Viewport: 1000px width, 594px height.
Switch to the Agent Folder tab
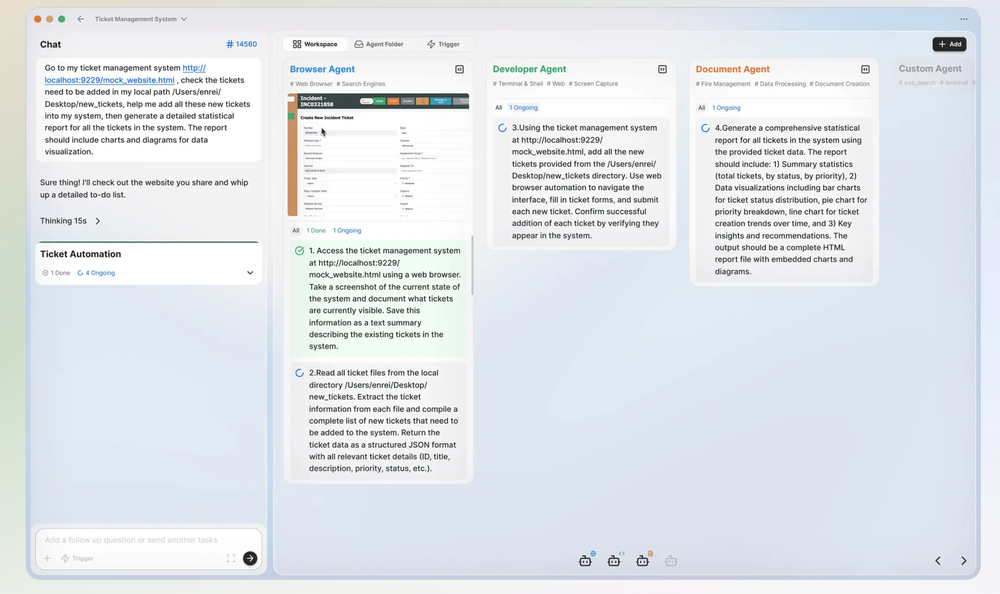coord(380,44)
